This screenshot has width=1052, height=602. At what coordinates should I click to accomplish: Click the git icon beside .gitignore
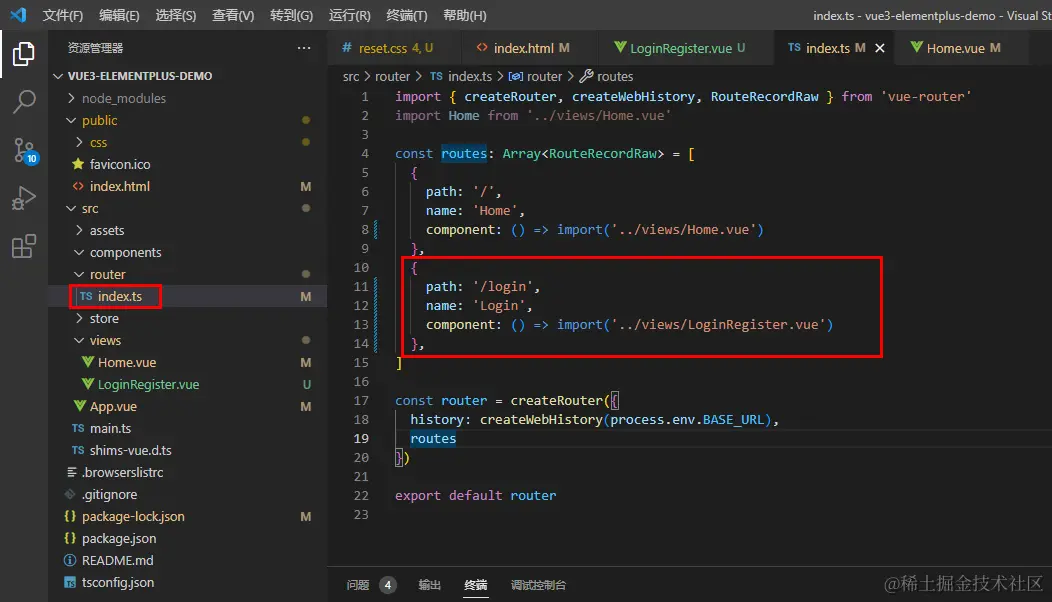[x=70, y=494]
